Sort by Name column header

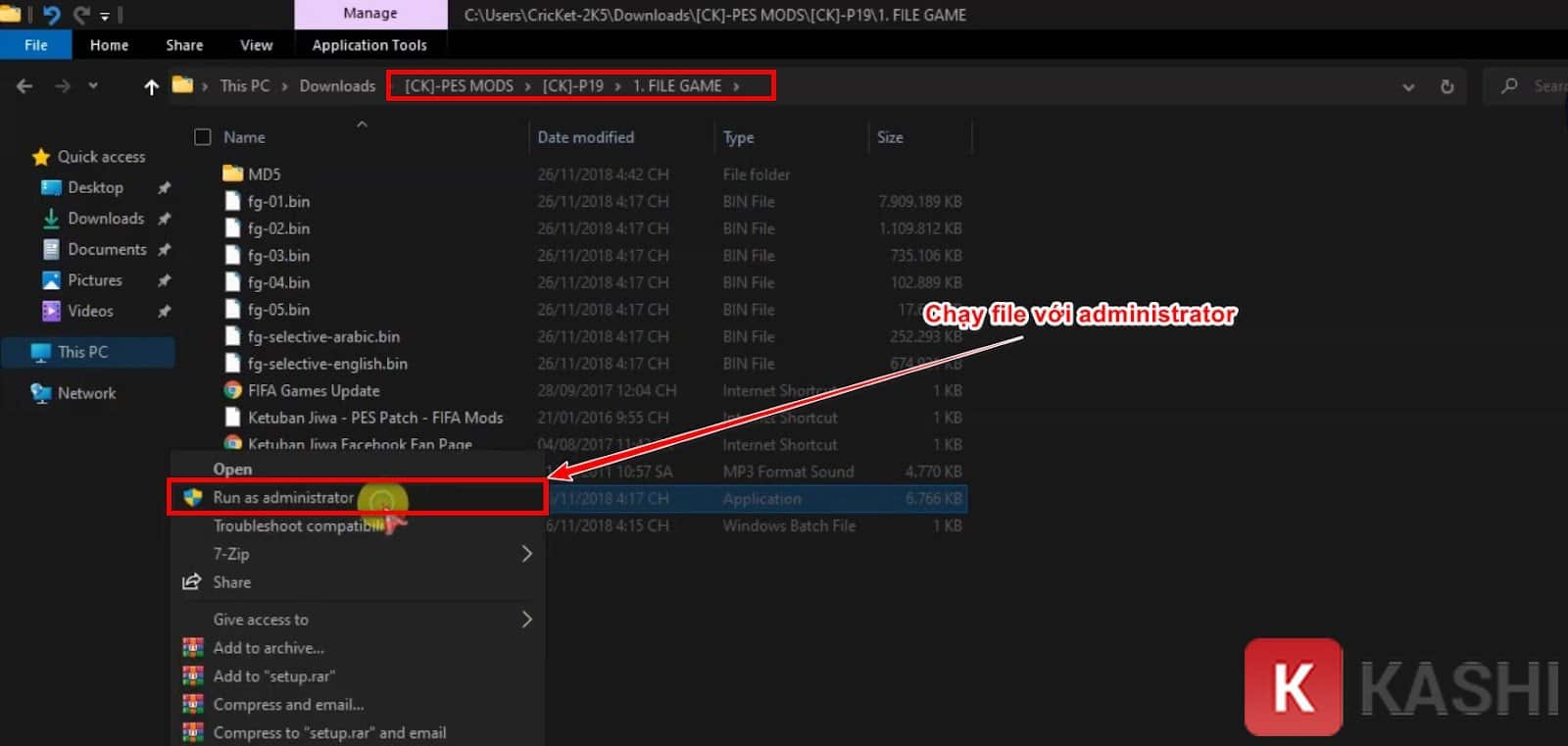244,137
